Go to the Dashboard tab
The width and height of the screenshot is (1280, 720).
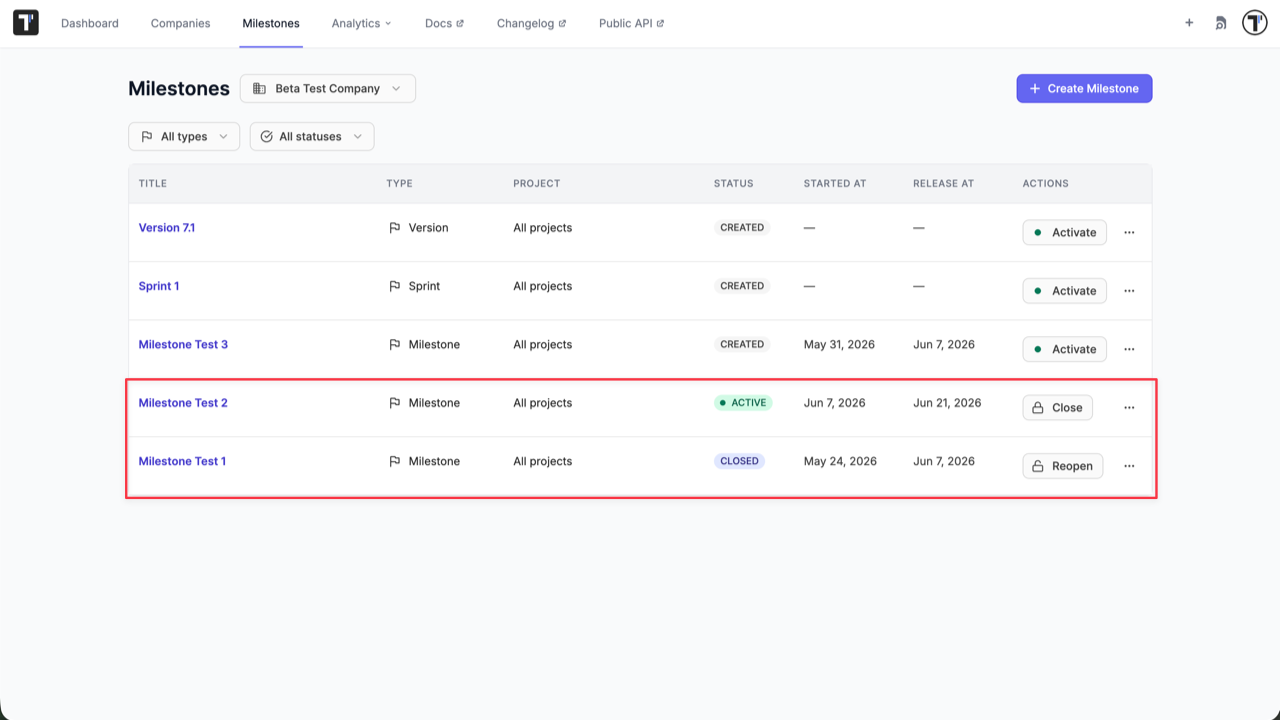click(x=90, y=23)
